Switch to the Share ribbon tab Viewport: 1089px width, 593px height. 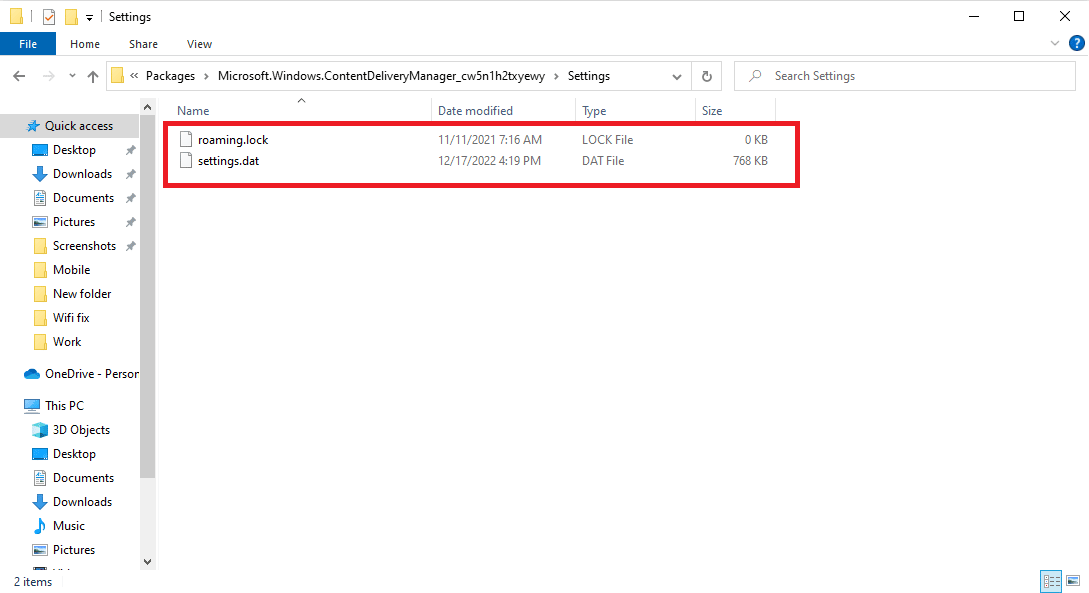pos(143,44)
